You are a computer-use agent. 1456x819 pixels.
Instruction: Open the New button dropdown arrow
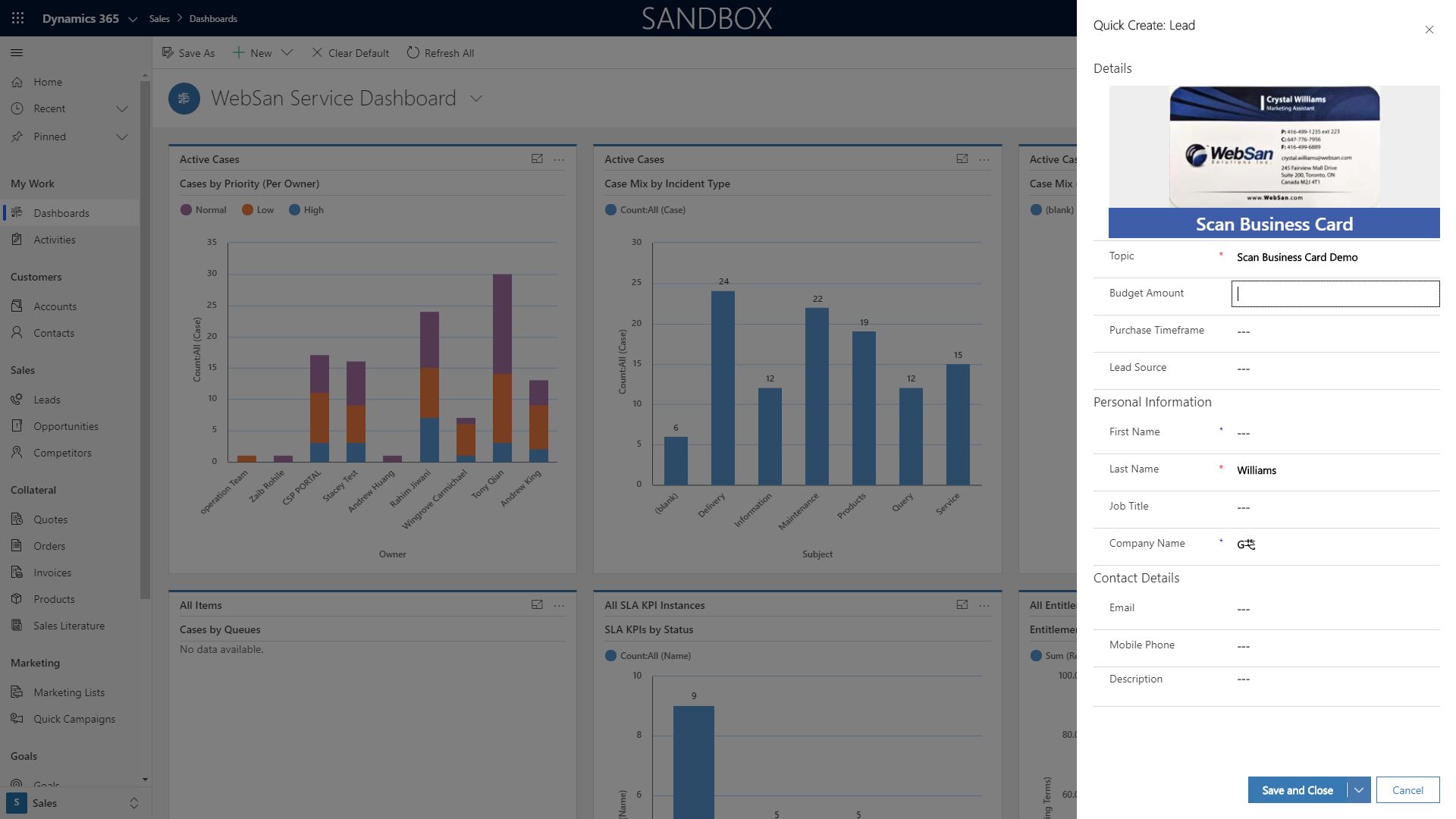[287, 53]
